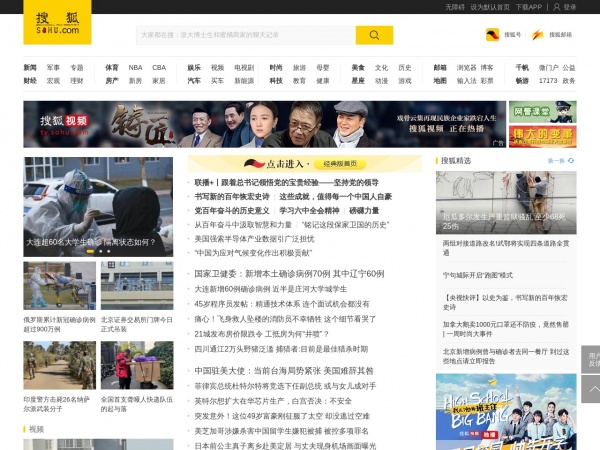
Task: Open 宁句城际开启跑图模式 article
Action: click(x=478, y=275)
